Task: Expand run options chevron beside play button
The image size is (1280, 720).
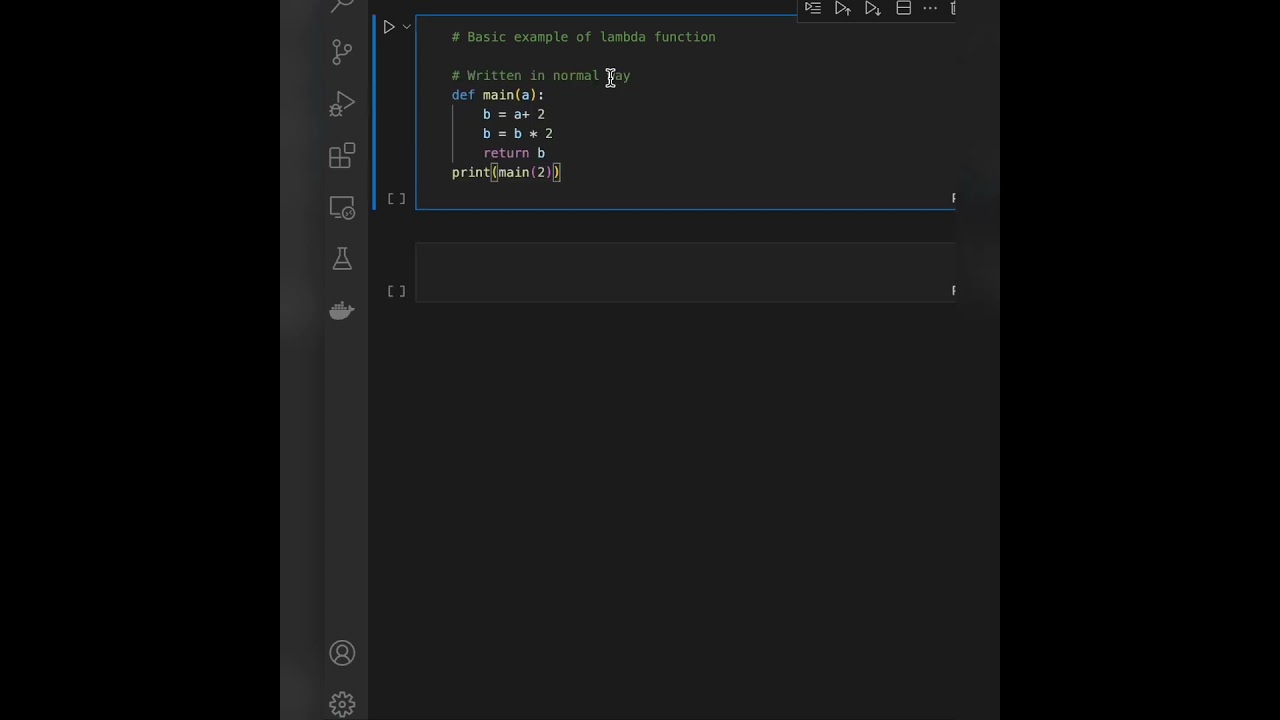Action: coord(407,27)
